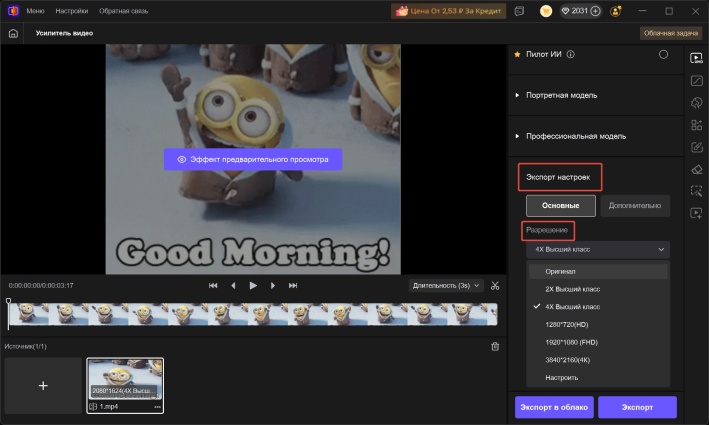Open the Длительность (3s) dropdown
Image resolution: width=709 pixels, height=425 pixels.
446,286
